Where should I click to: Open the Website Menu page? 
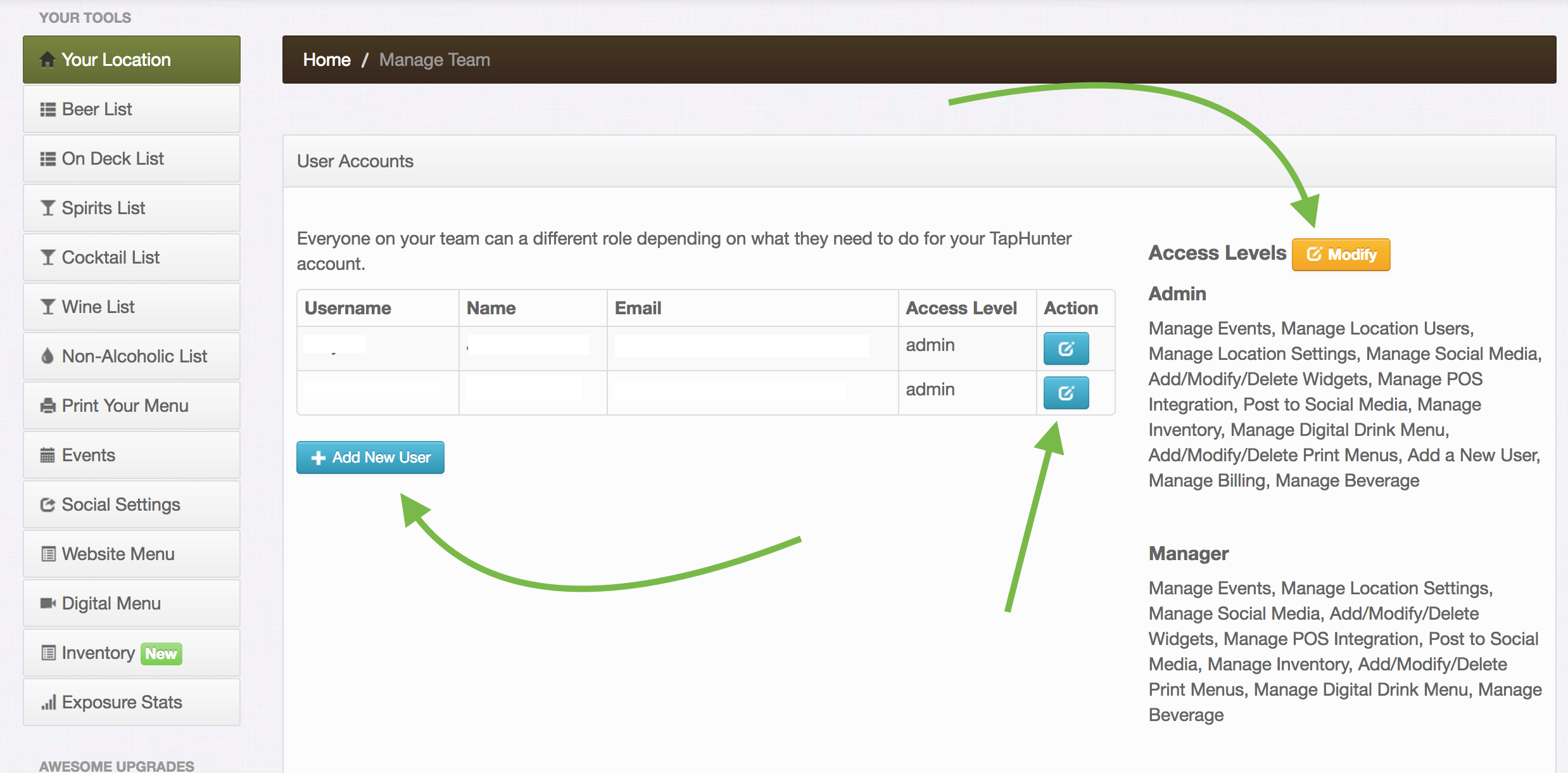coord(132,554)
